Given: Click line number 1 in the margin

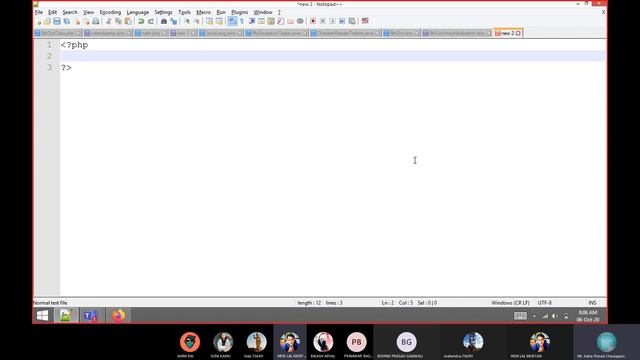Looking at the screenshot, I should 49,45.
